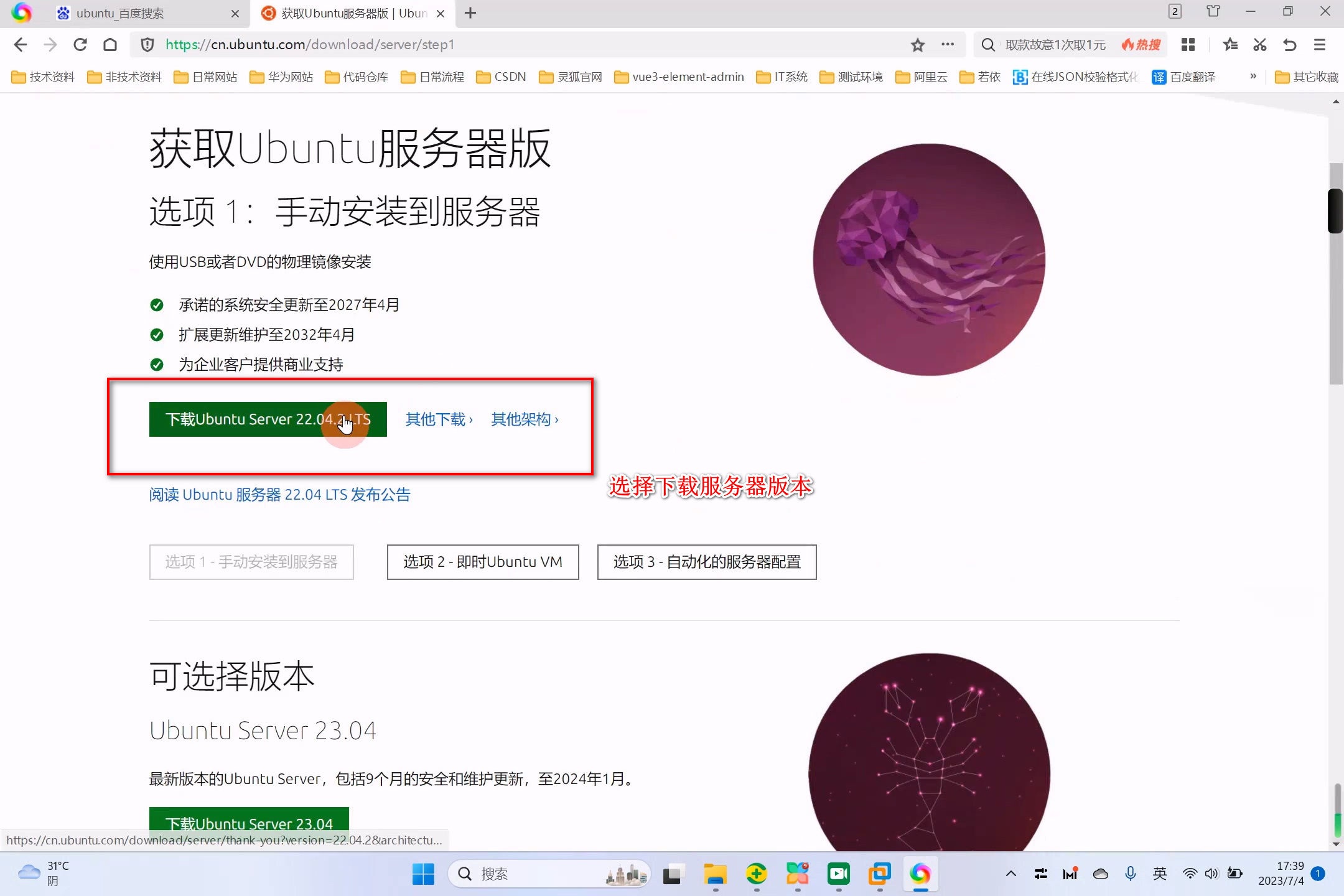Go back to the previous page
This screenshot has width=1344, height=896.
pyautogui.click(x=21, y=45)
